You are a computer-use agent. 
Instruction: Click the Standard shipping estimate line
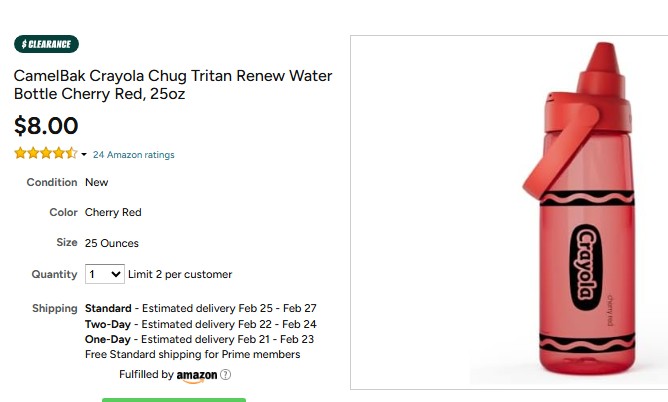pos(200,308)
